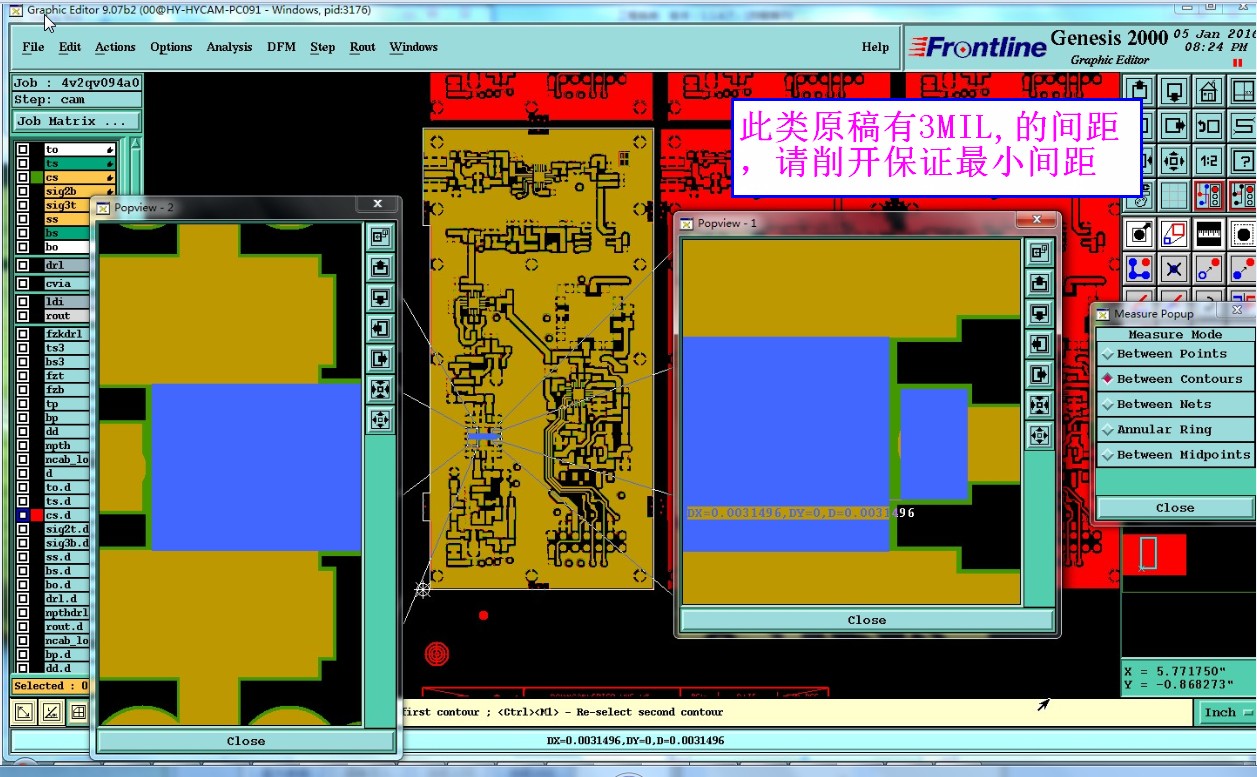Image resolution: width=1257 pixels, height=777 pixels.
Task: Click pan up icon in Popview - 2
Action: click(x=381, y=267)
